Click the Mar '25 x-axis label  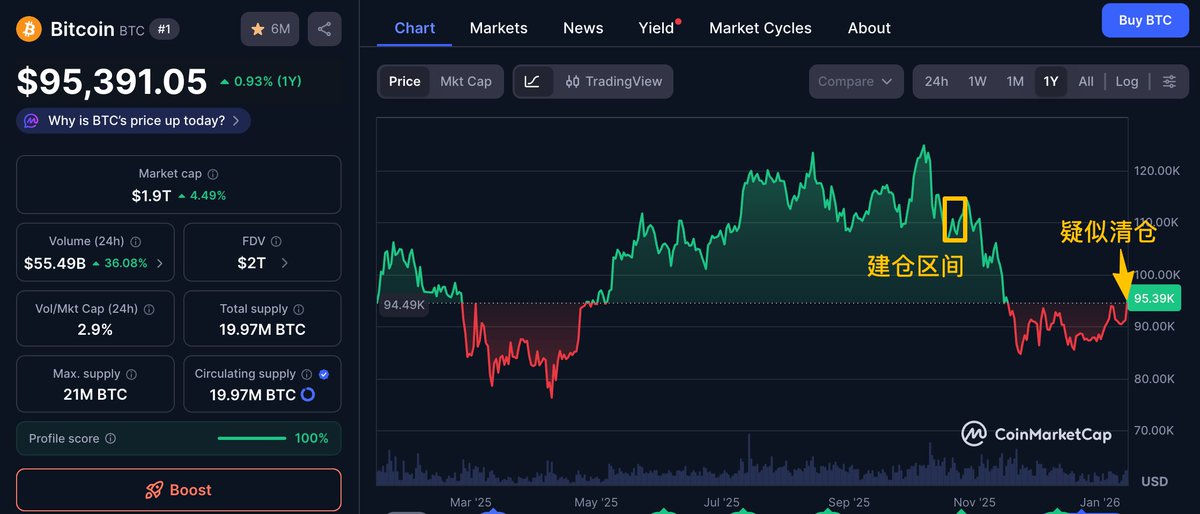point(470,503)
